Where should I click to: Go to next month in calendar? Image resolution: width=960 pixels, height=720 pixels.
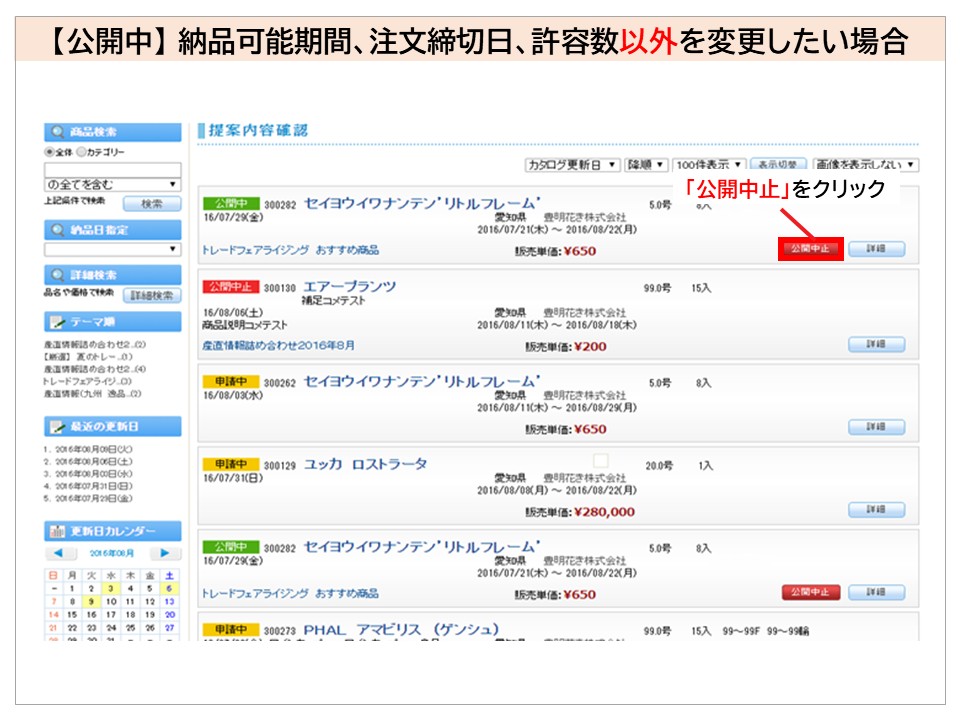click(x=166, y=553)
